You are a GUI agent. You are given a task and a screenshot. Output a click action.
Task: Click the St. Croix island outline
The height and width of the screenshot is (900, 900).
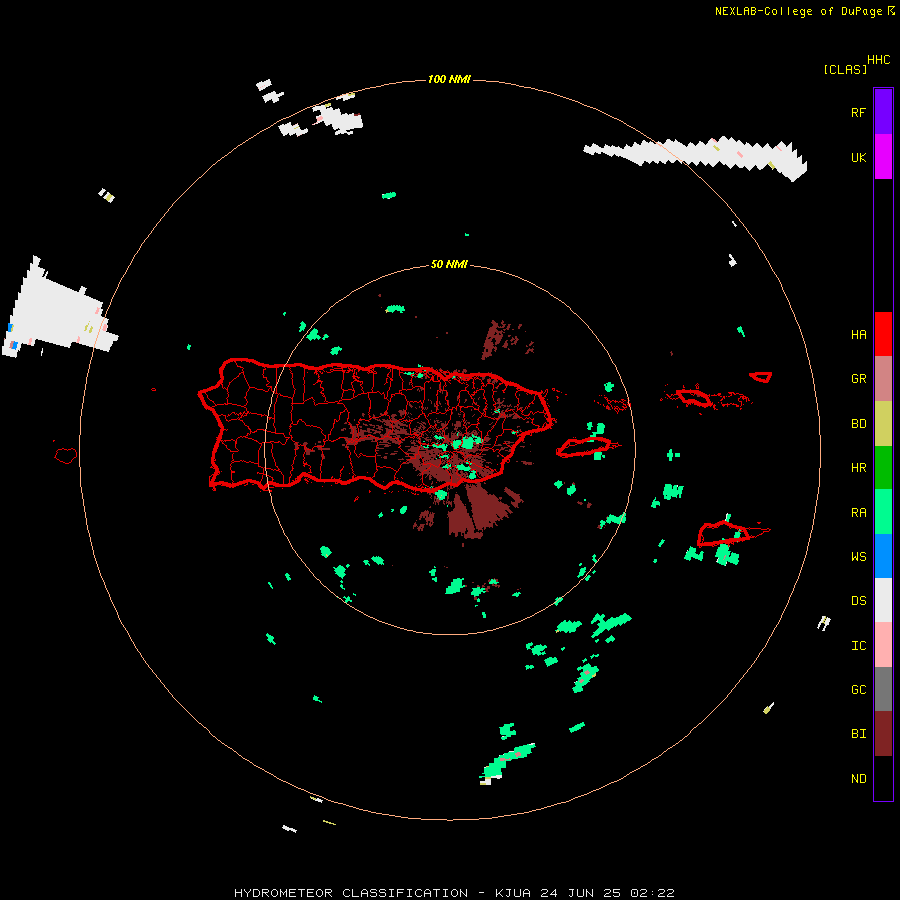724,534
